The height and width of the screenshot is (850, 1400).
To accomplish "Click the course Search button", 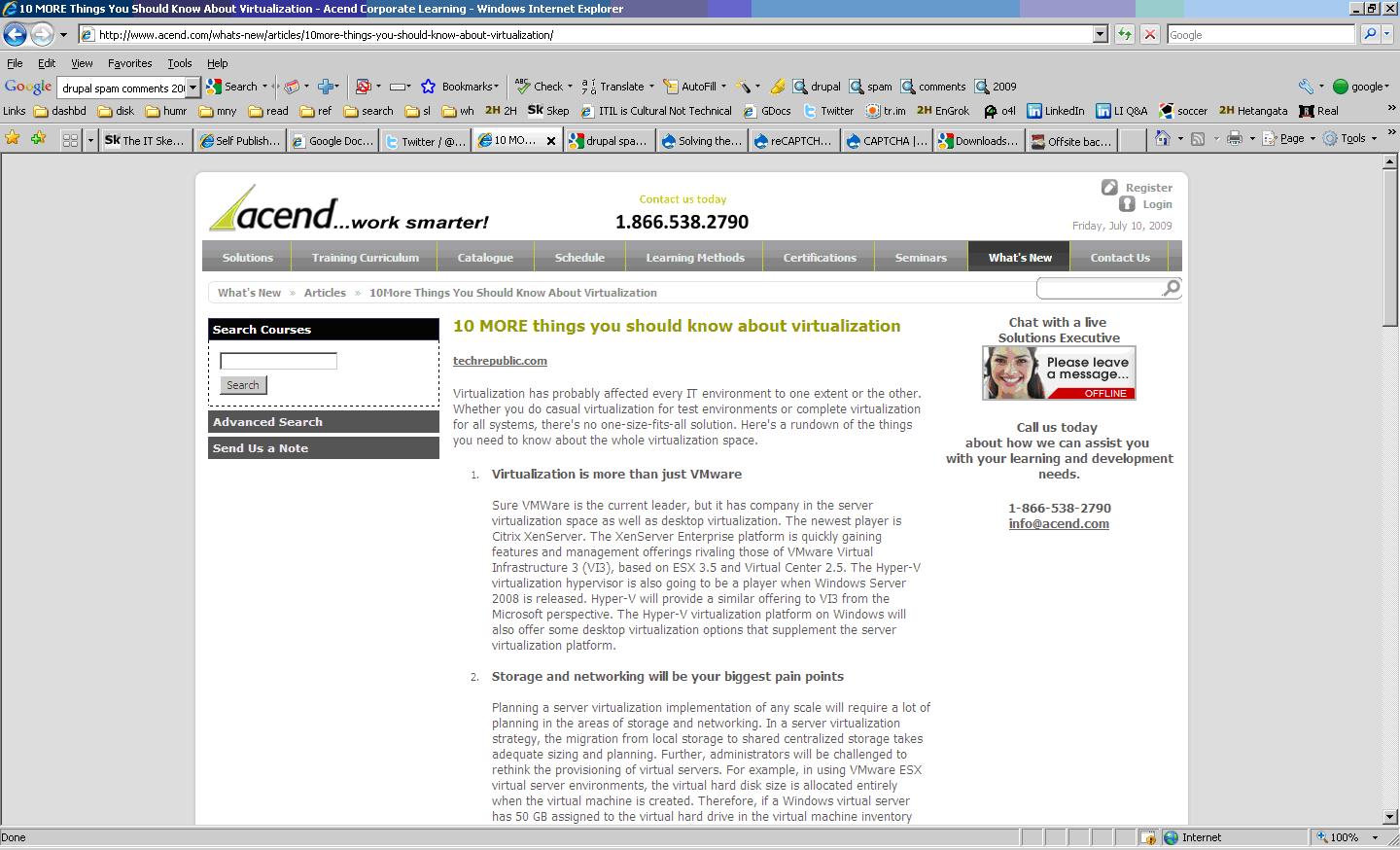I will [243, 385].
